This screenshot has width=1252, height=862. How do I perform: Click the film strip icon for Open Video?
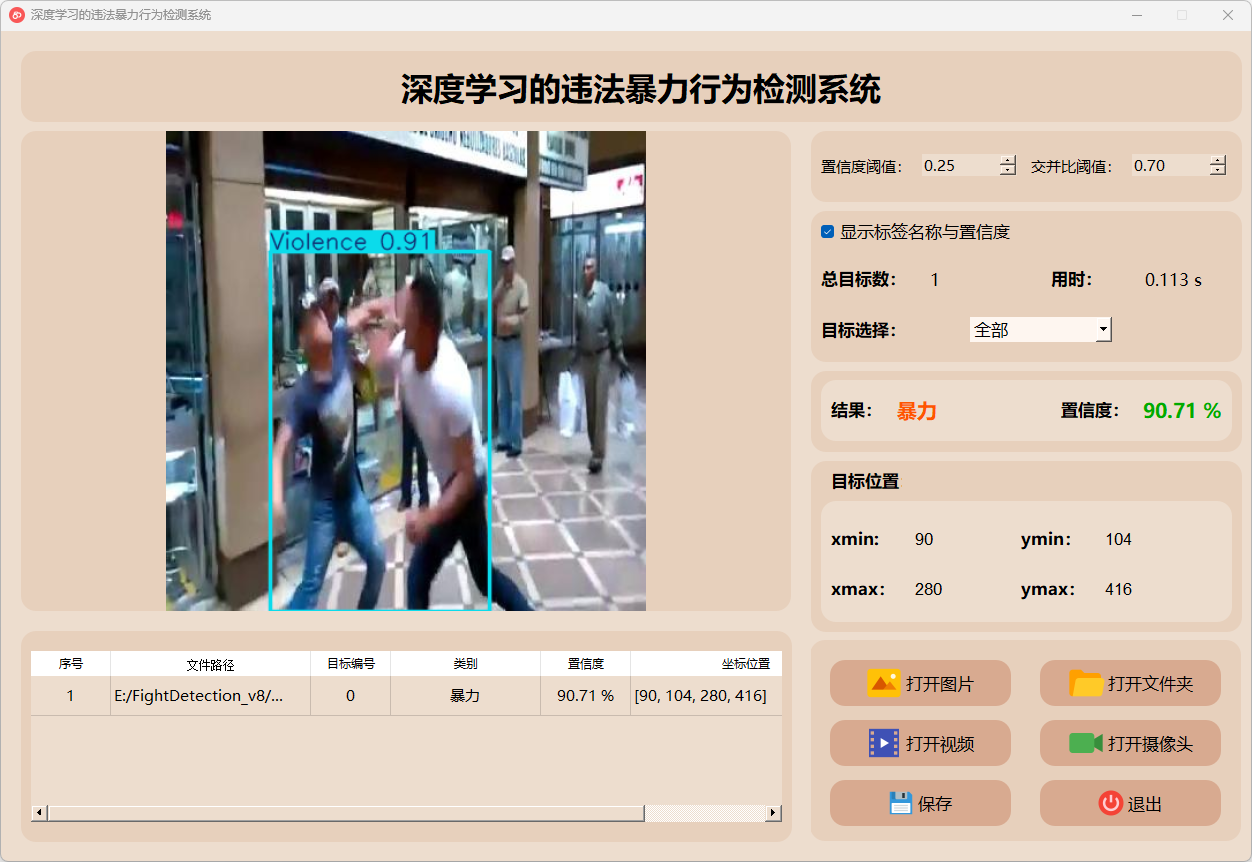click(x=883, y=743)
